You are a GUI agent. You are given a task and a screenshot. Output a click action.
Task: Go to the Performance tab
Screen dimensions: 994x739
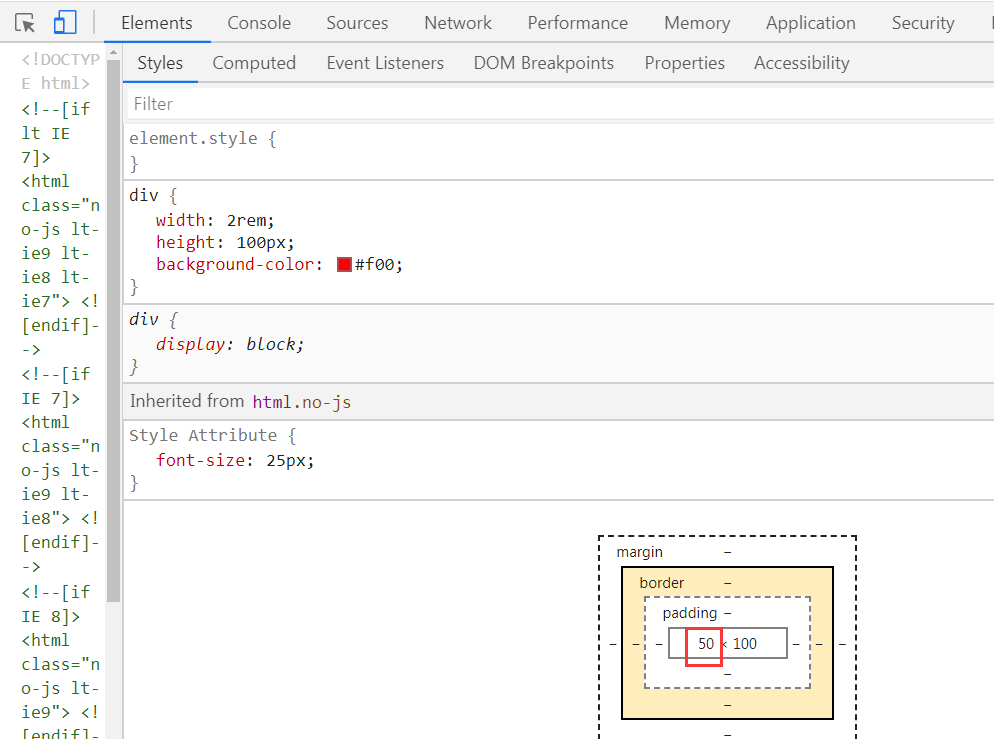(578, 23)
